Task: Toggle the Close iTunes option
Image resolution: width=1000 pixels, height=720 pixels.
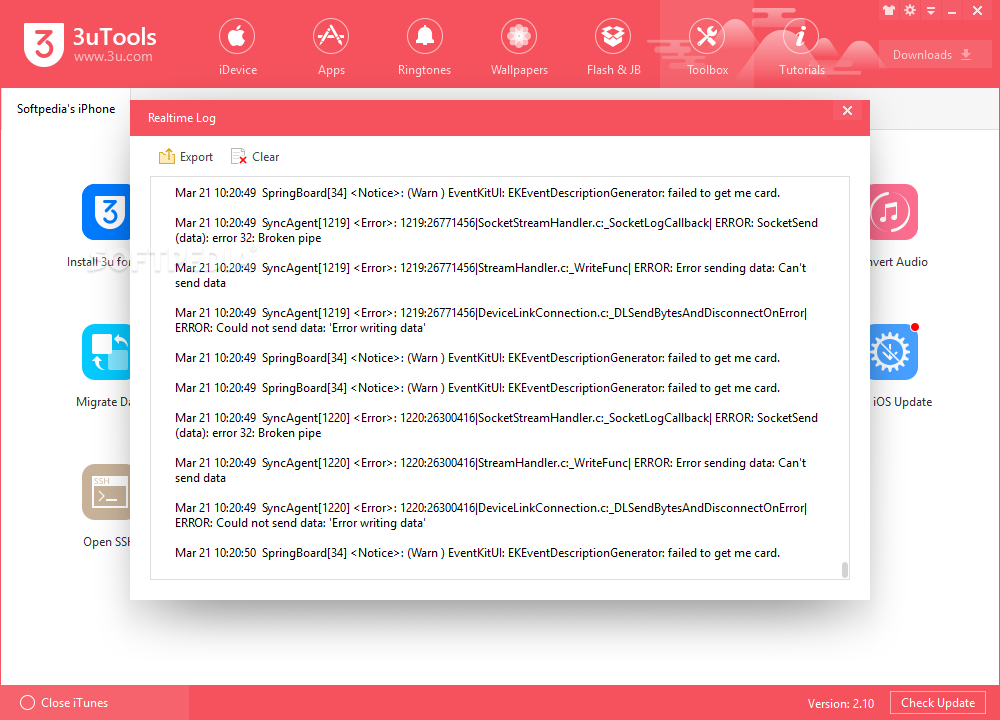Action: tap(64, 703)
